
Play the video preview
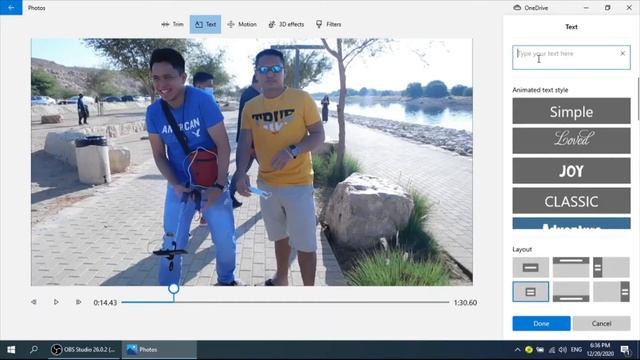coord(56,302)
